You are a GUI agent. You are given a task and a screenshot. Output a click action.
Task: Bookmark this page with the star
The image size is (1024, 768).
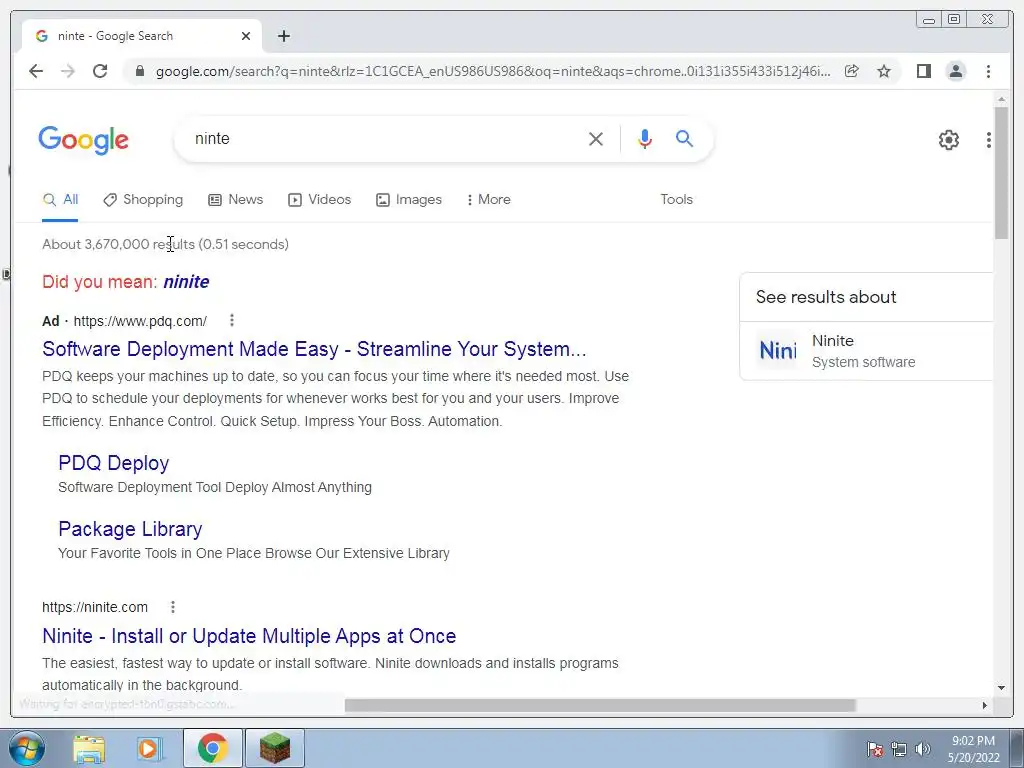(x=884, y=71)
